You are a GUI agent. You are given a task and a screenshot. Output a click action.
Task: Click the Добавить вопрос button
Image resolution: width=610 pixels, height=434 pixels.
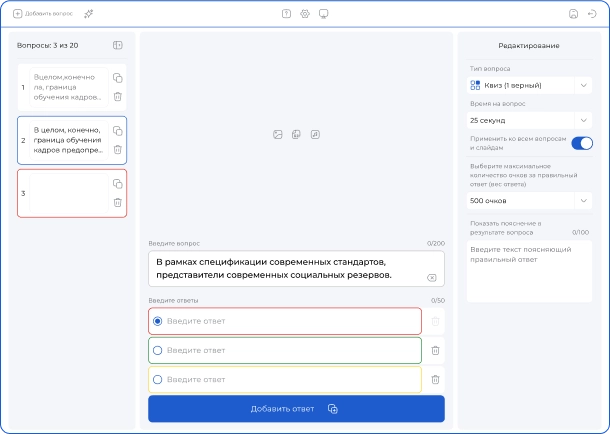(x=43, y=14)
